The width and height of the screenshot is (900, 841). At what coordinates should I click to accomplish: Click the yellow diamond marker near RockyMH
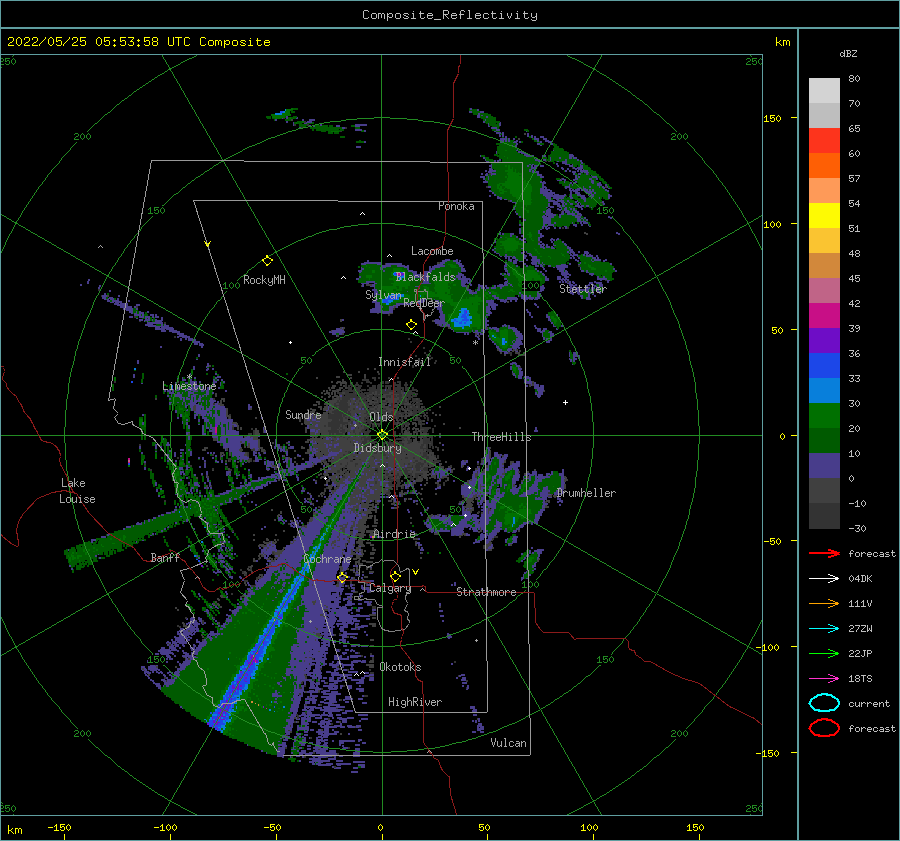coord(267,261)
